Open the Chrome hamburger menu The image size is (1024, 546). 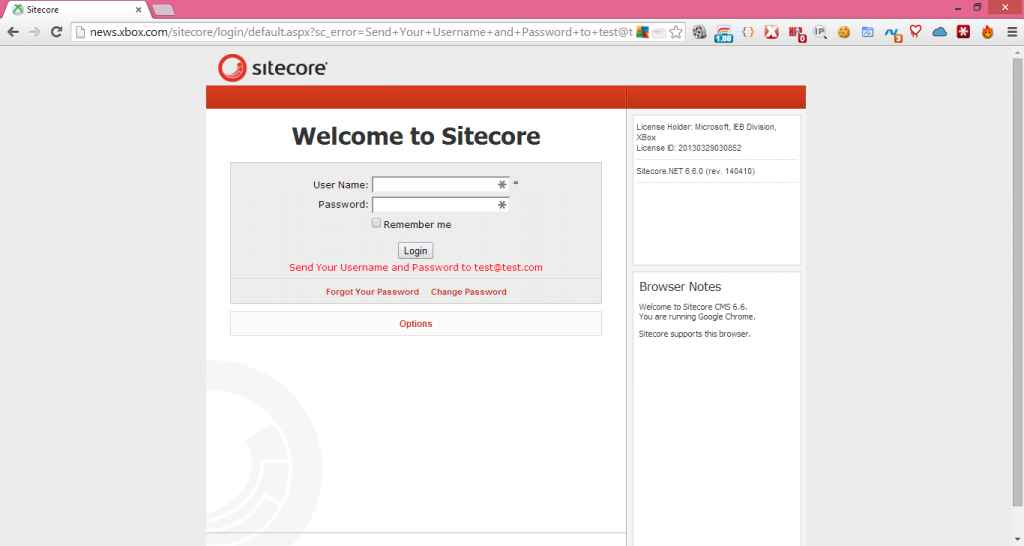[x=1012, y=32]
